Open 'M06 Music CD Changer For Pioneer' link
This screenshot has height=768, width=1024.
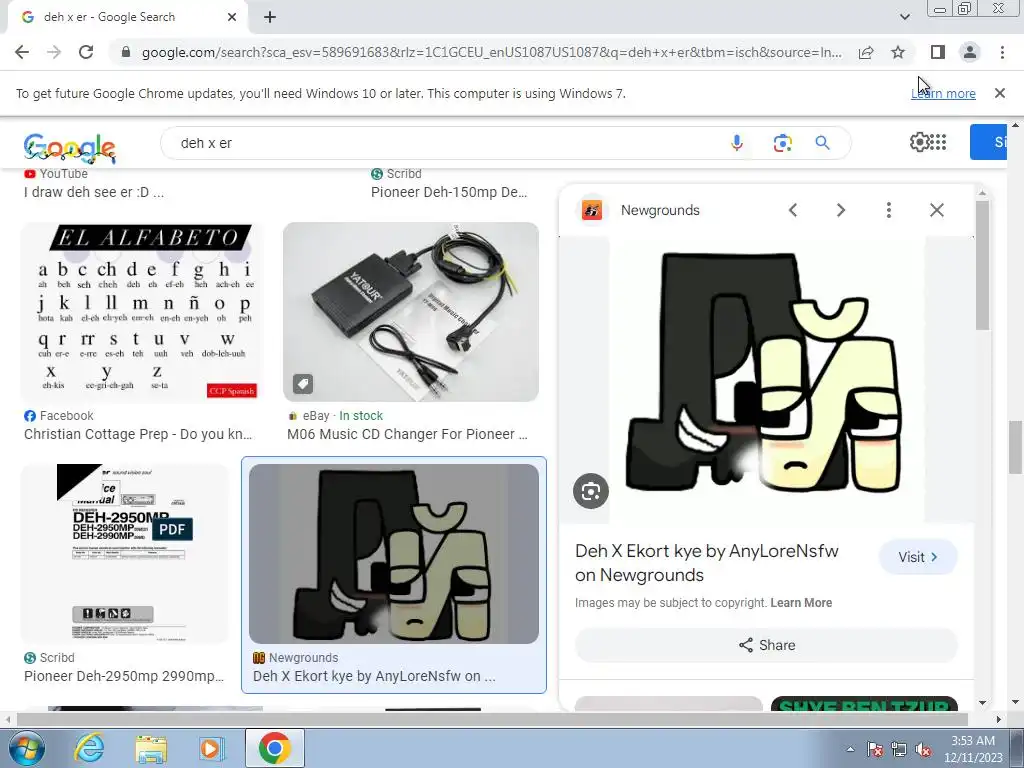pyautogui.click(x=408, y=434)
